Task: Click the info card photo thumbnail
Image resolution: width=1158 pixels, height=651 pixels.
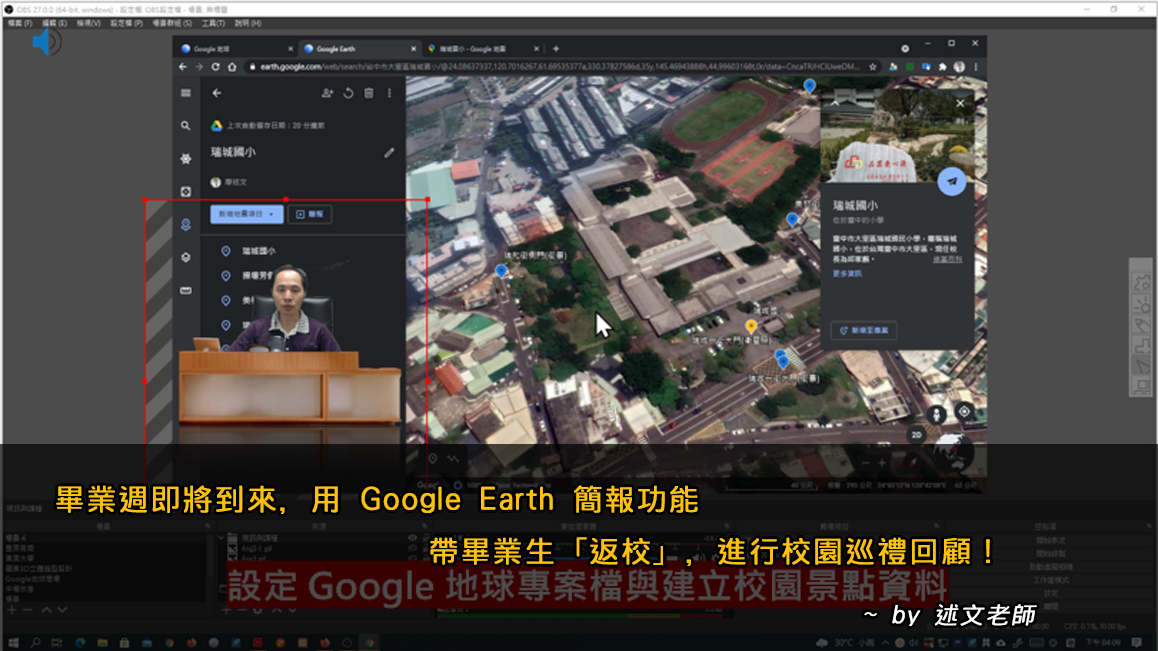Action: (x=897, y=136)
